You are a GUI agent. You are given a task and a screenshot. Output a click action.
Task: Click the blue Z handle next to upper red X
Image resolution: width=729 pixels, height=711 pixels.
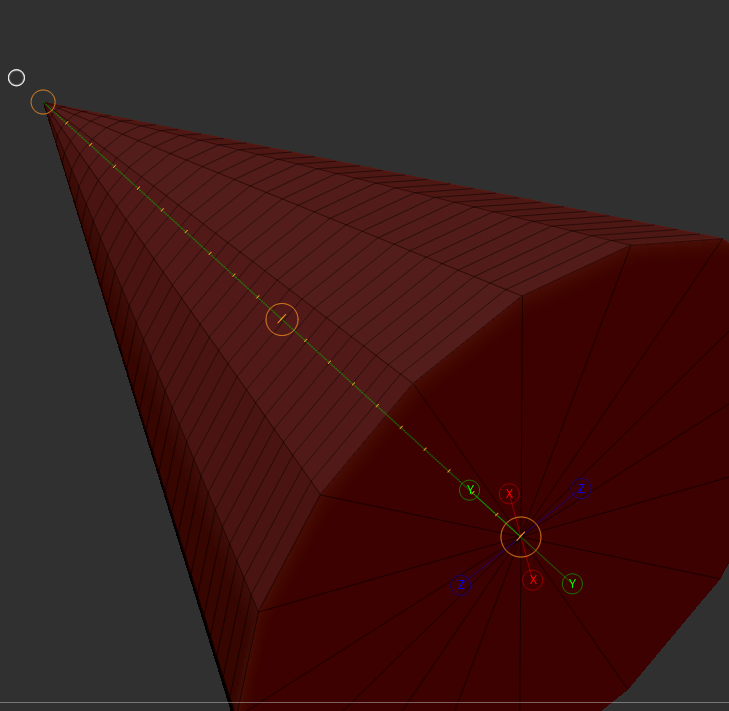click(x=581, y=488)
